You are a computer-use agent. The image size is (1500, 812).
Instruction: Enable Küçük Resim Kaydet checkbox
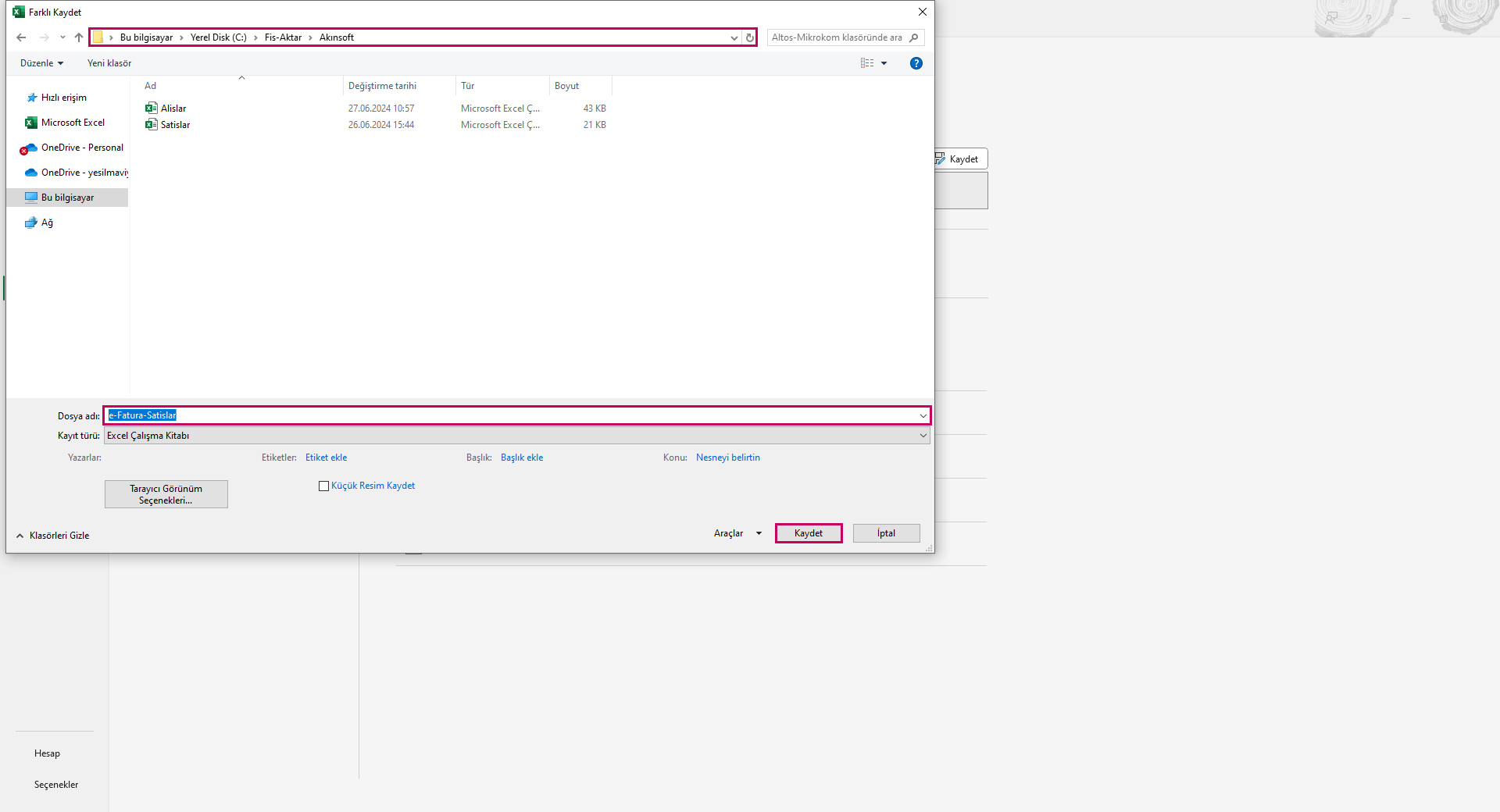(x=323, y=486)
